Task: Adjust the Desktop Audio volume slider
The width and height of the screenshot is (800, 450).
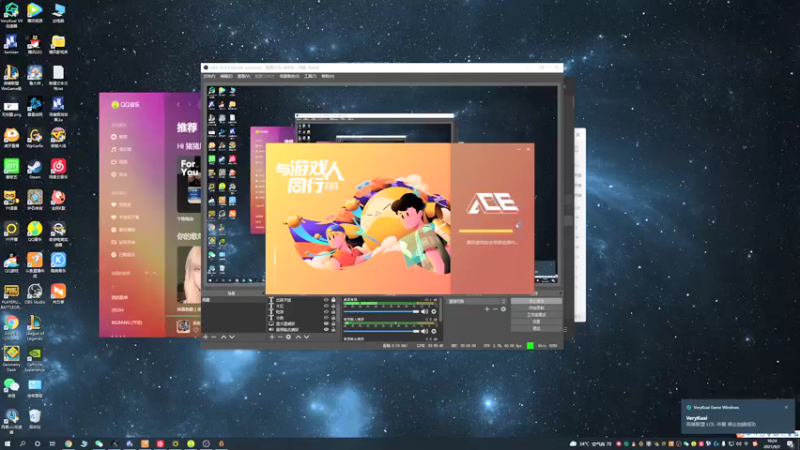Action: (x=382, y=311)
